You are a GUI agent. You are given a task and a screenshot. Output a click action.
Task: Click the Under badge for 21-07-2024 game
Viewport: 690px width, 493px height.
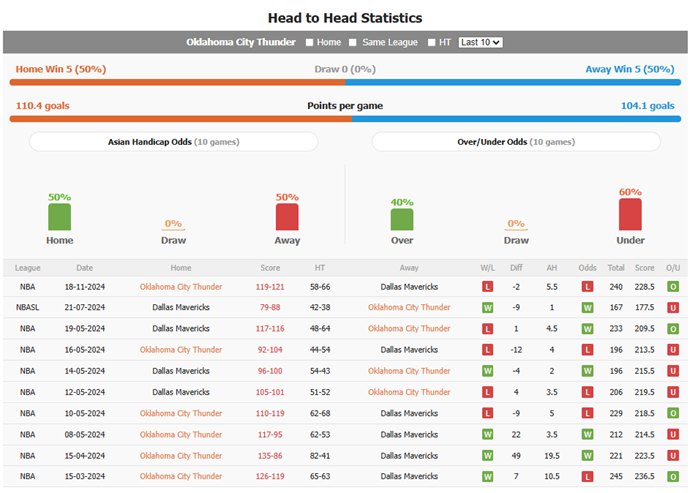click(673, 308)
